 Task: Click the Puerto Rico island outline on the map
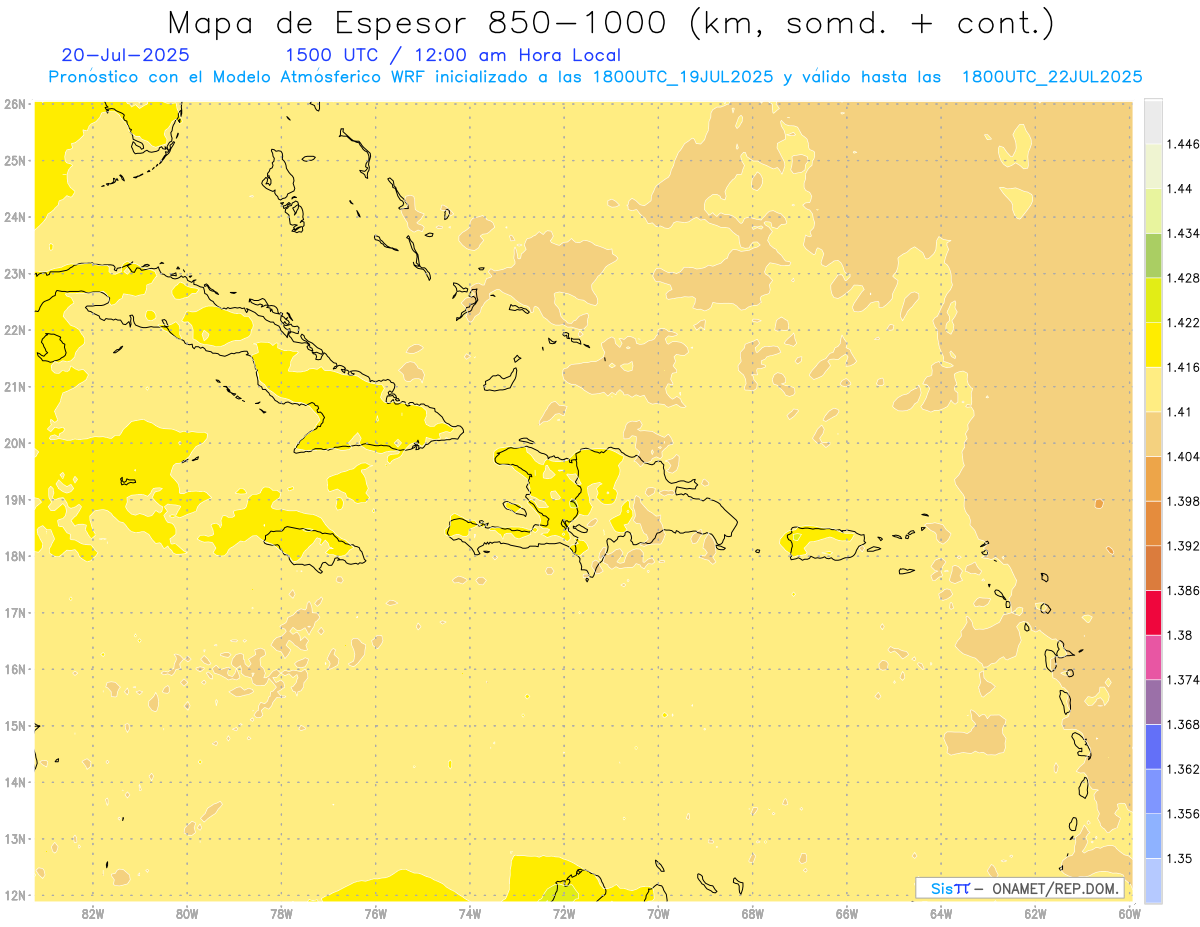pos(825,543)
